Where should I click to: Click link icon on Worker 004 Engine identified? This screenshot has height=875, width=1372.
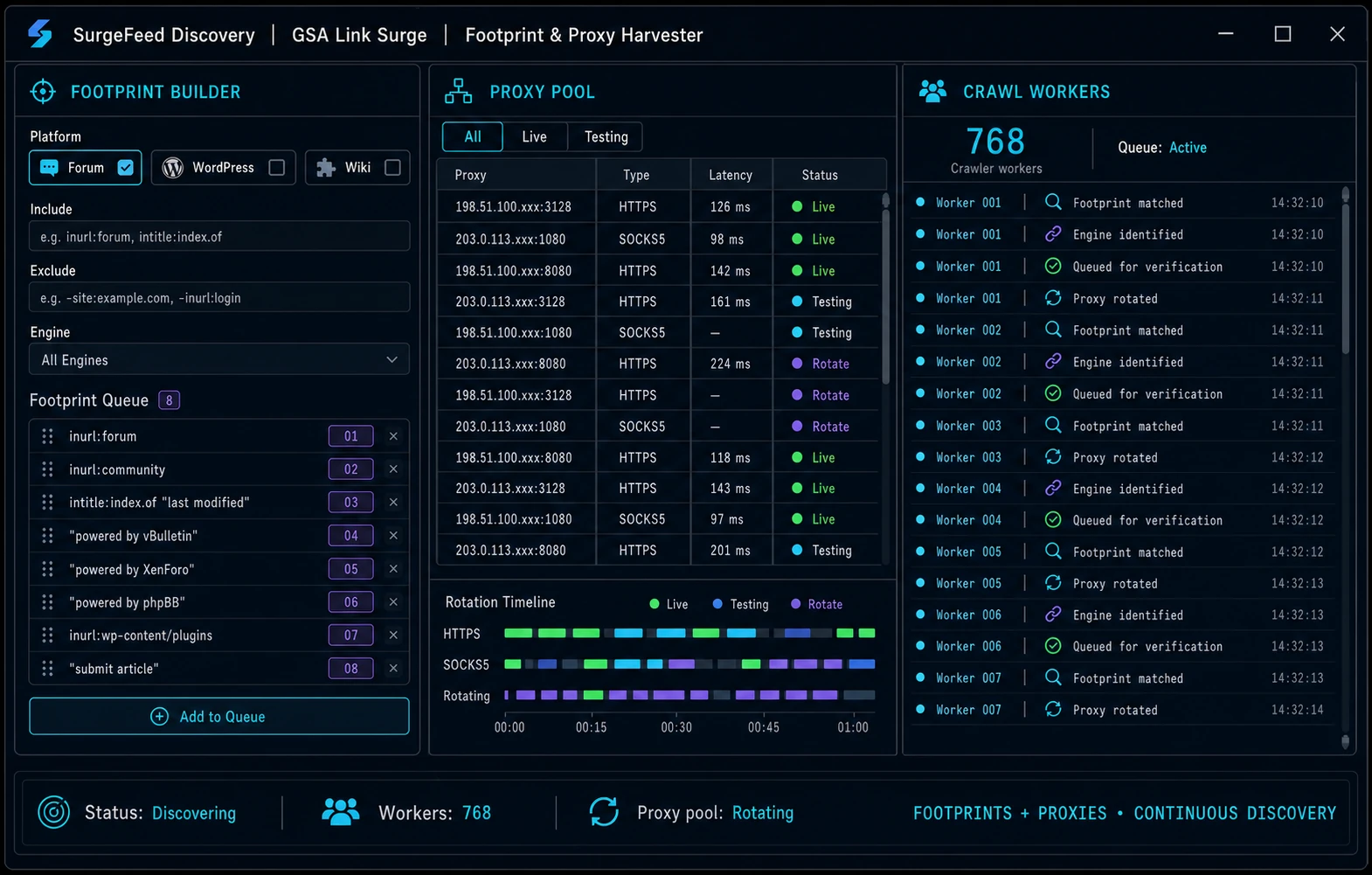(1054, 488)
